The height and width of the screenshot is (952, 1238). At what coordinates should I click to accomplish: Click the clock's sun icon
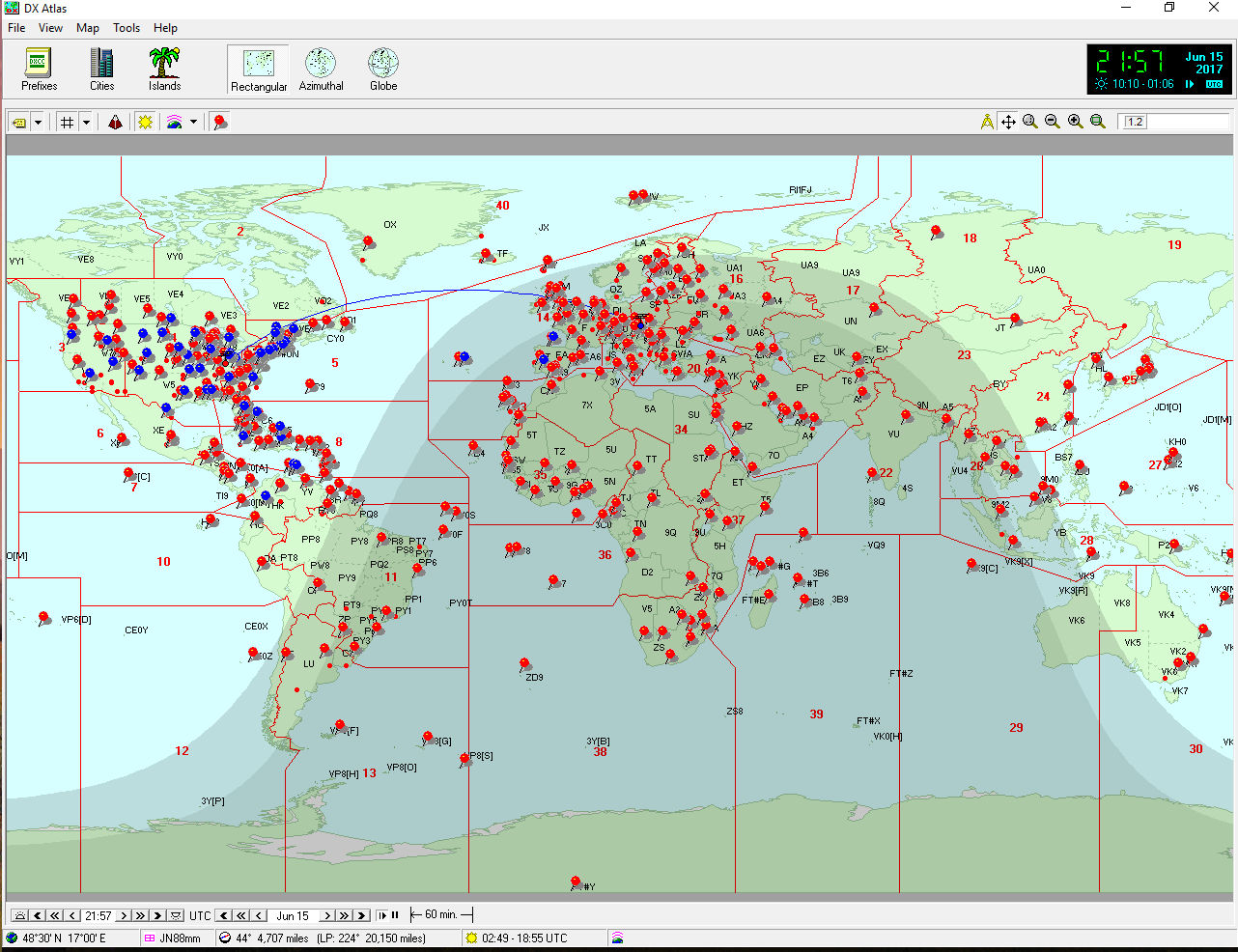[1101, 84]
